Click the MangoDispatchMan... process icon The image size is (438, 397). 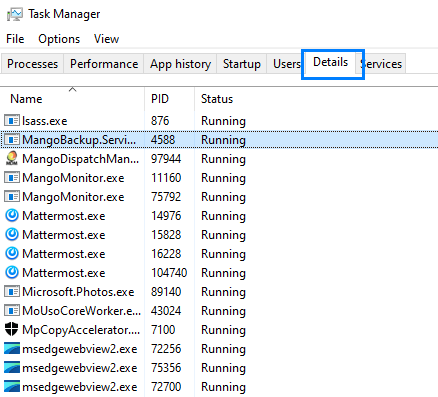[12, 158]
